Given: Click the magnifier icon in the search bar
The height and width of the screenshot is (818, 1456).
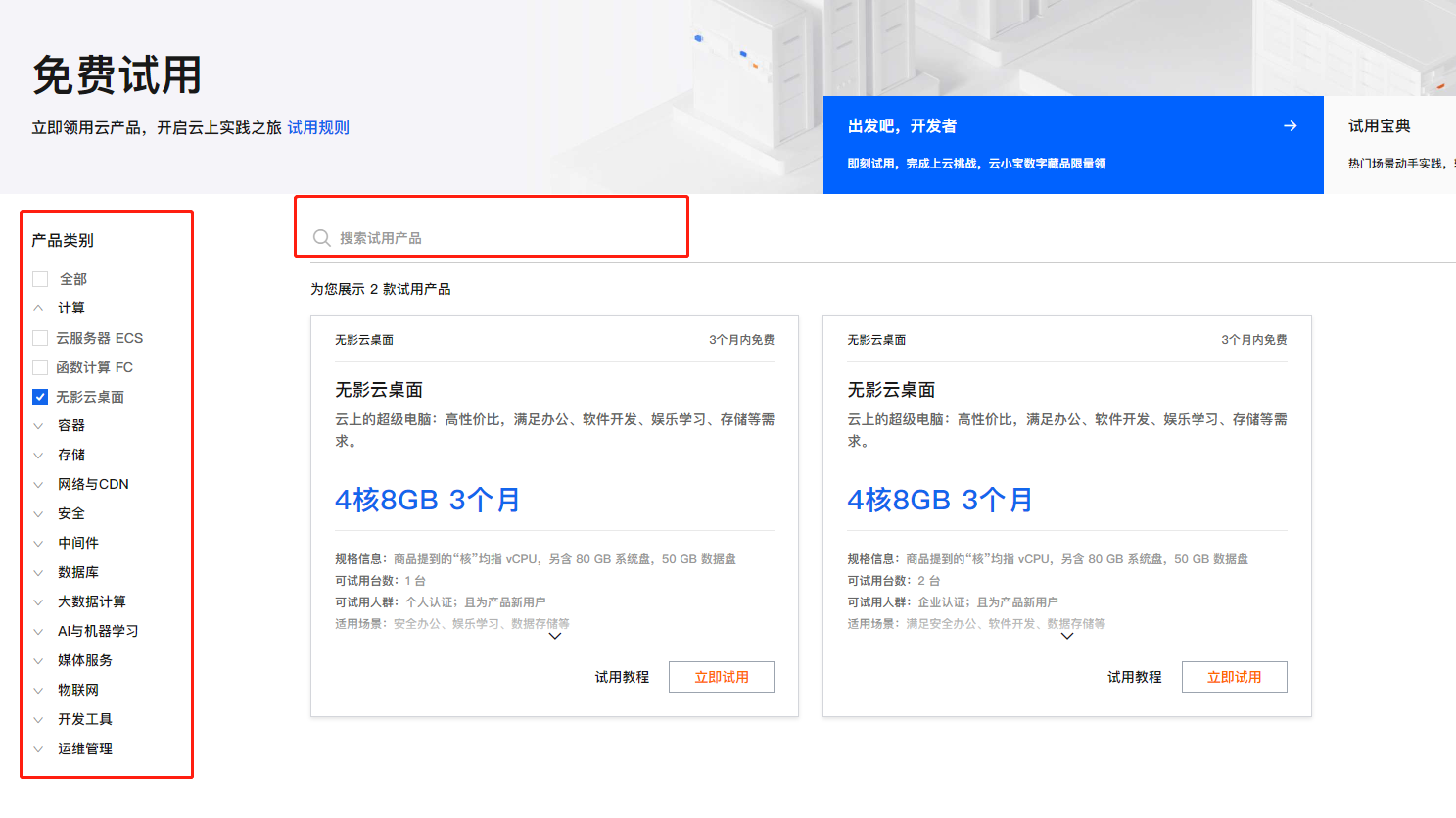Looking at the screenshot, I should (321, 238).
